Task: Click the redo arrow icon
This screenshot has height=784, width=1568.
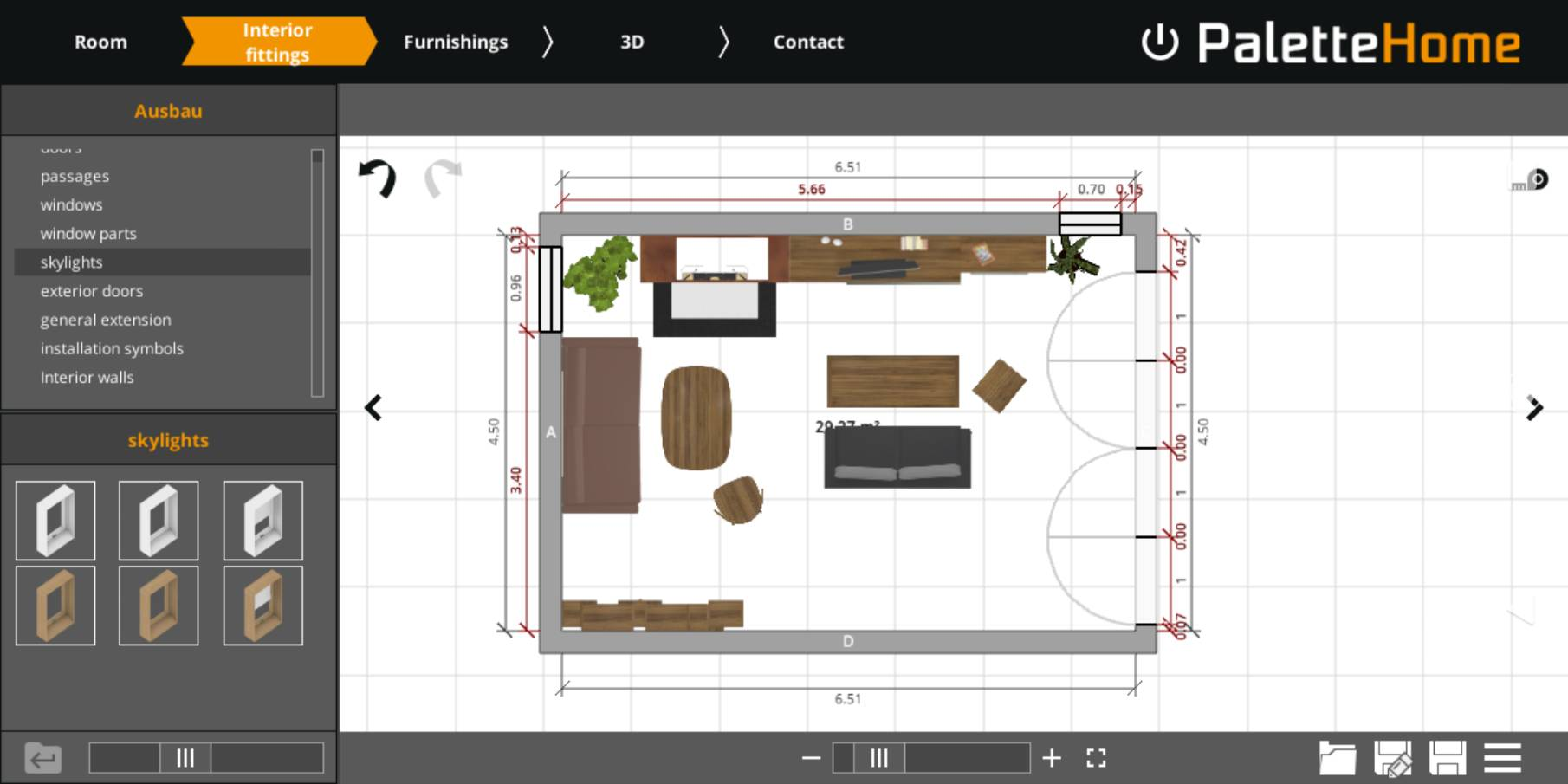Action: [x=443, y=178]
